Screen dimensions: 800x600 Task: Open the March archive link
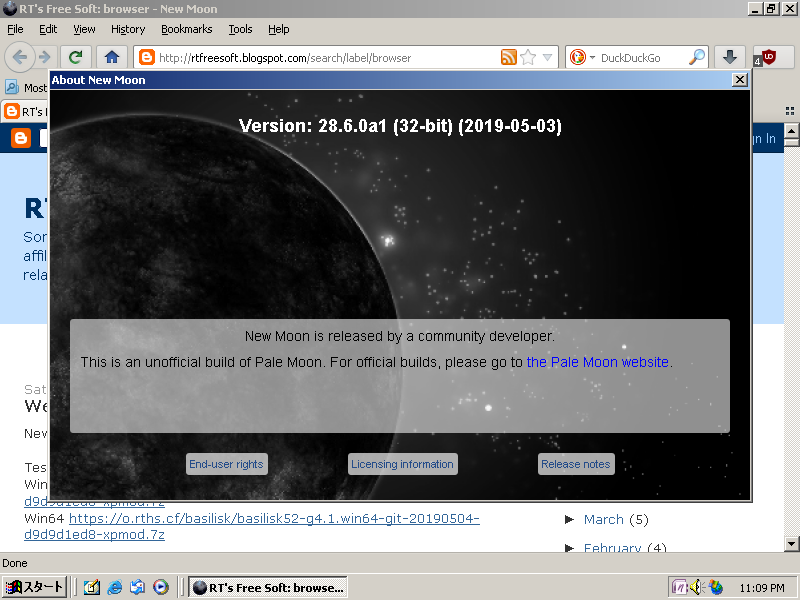click(604, 519)
